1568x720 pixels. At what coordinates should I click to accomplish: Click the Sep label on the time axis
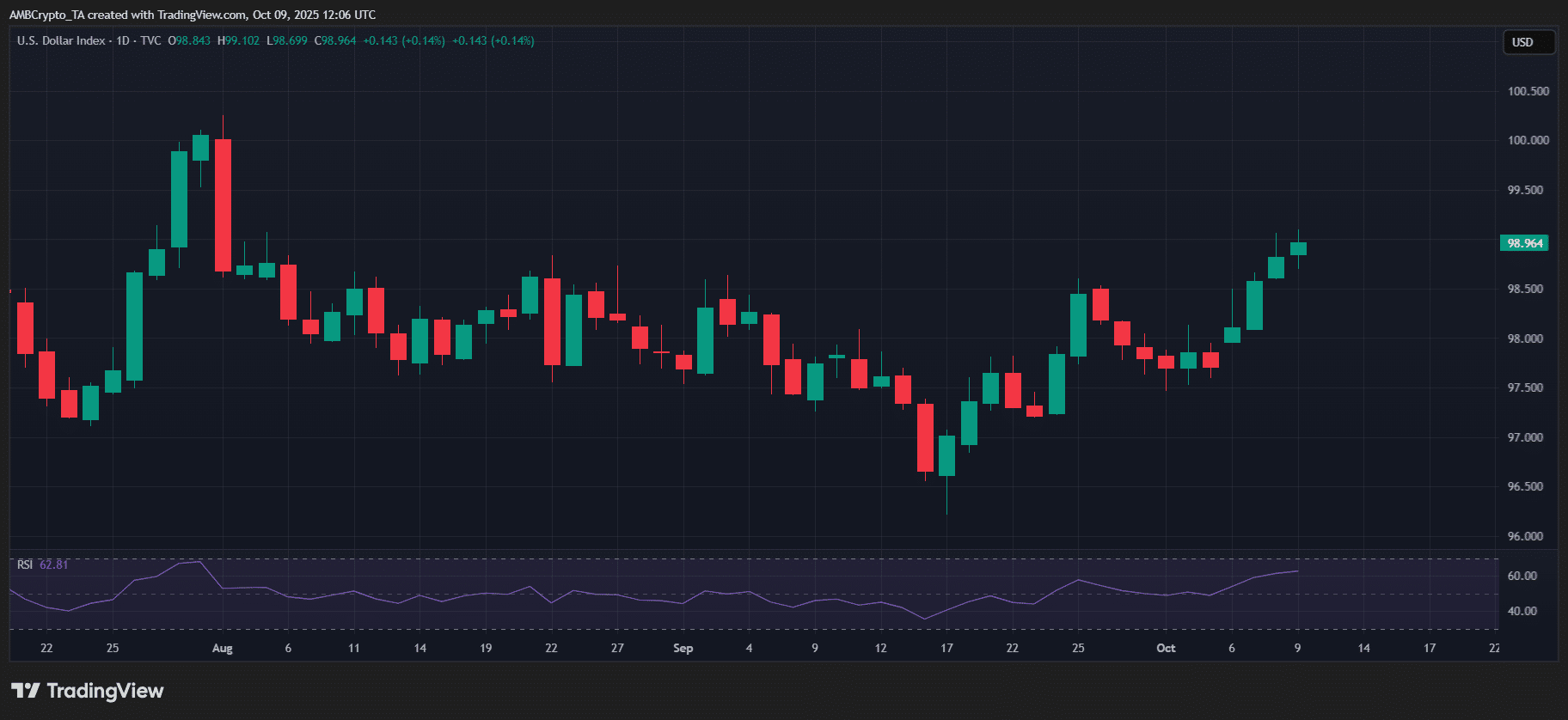point(683,648)
